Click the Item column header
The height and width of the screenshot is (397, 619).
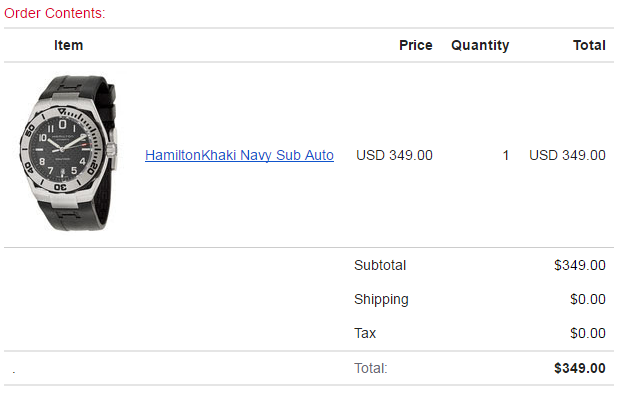[68, 45]
